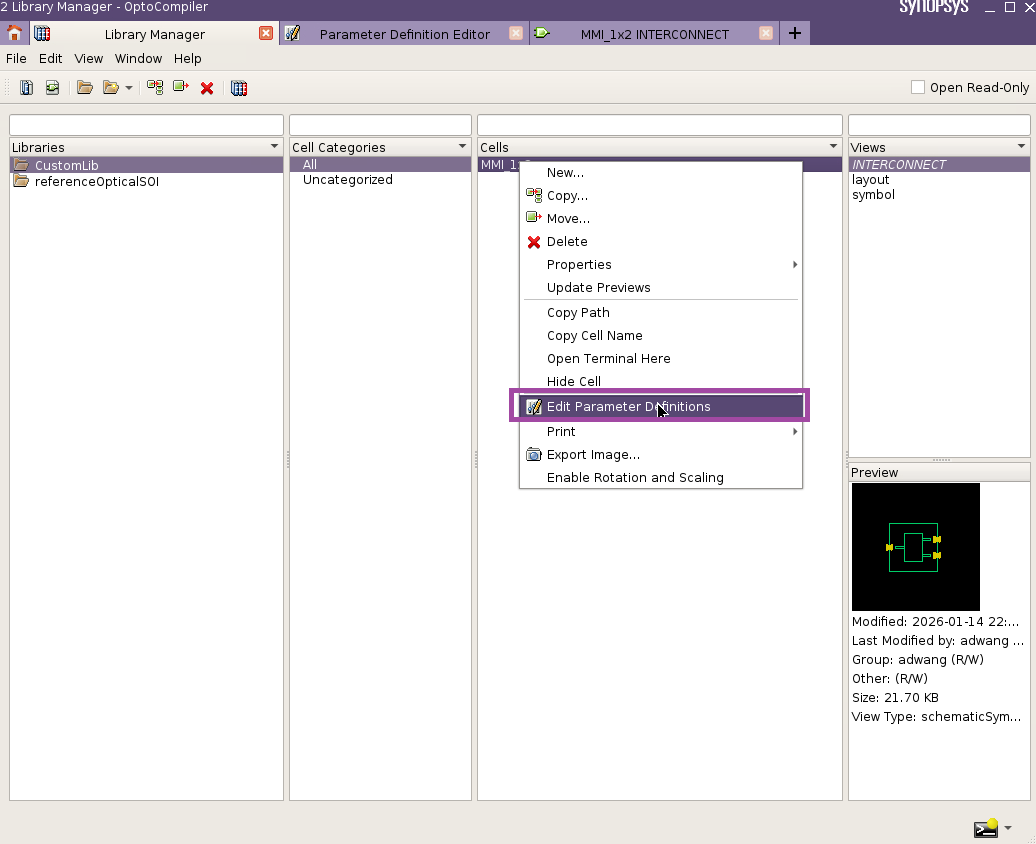Screen dimensions: 1036x844
Task: Choose Hide Cell in the context menu
Action: 661,381
